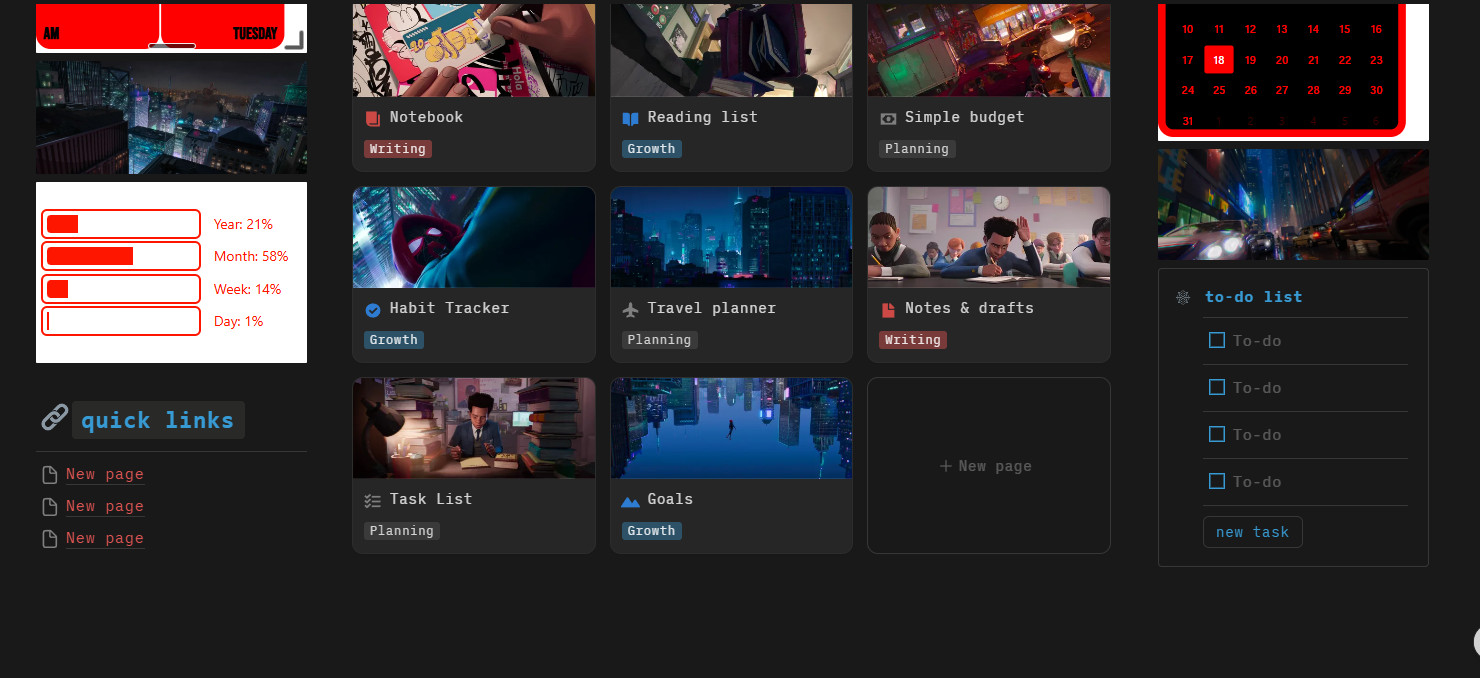Screen dimensions: 1480x678
Task: Click the third New page document icon
Action: click(49, 539)
